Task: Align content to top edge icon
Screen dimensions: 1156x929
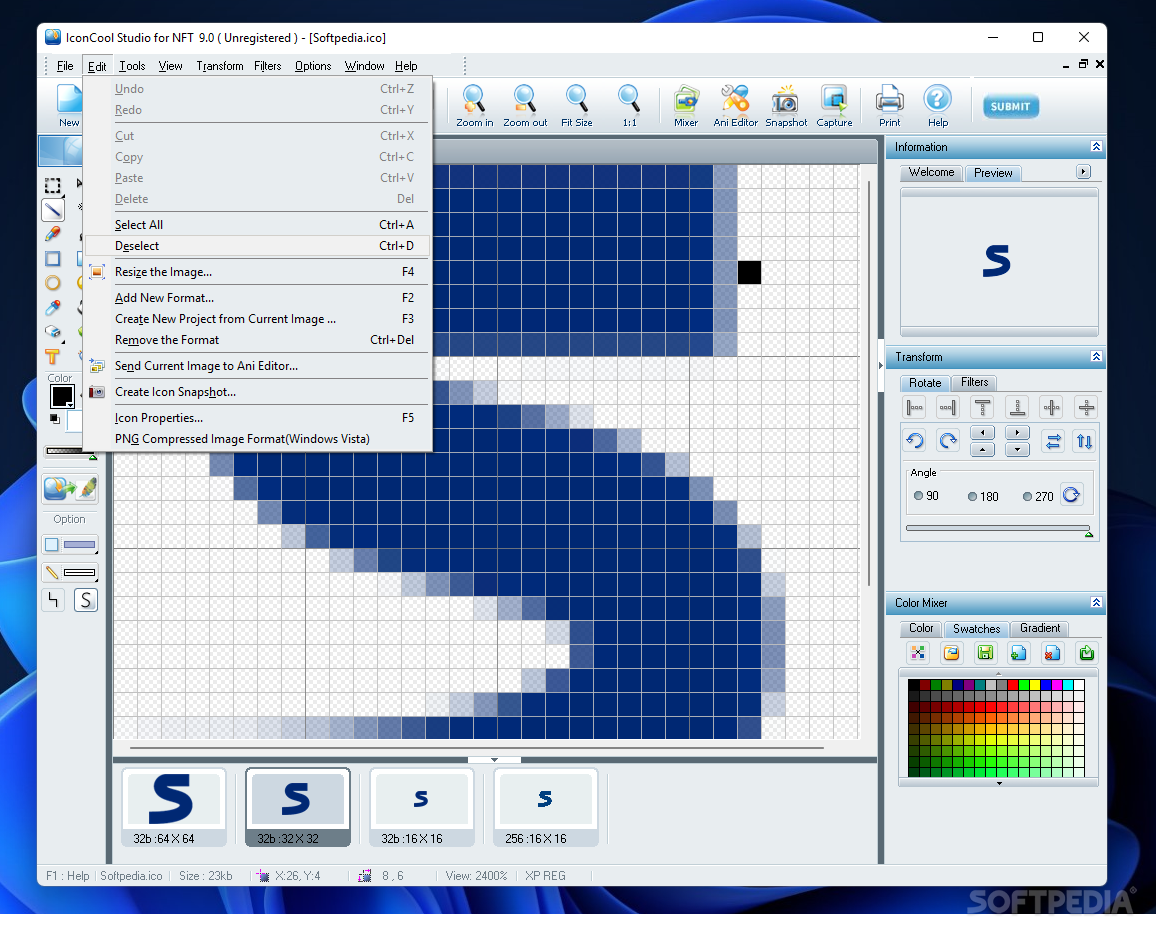Action: tap(982, 407)
